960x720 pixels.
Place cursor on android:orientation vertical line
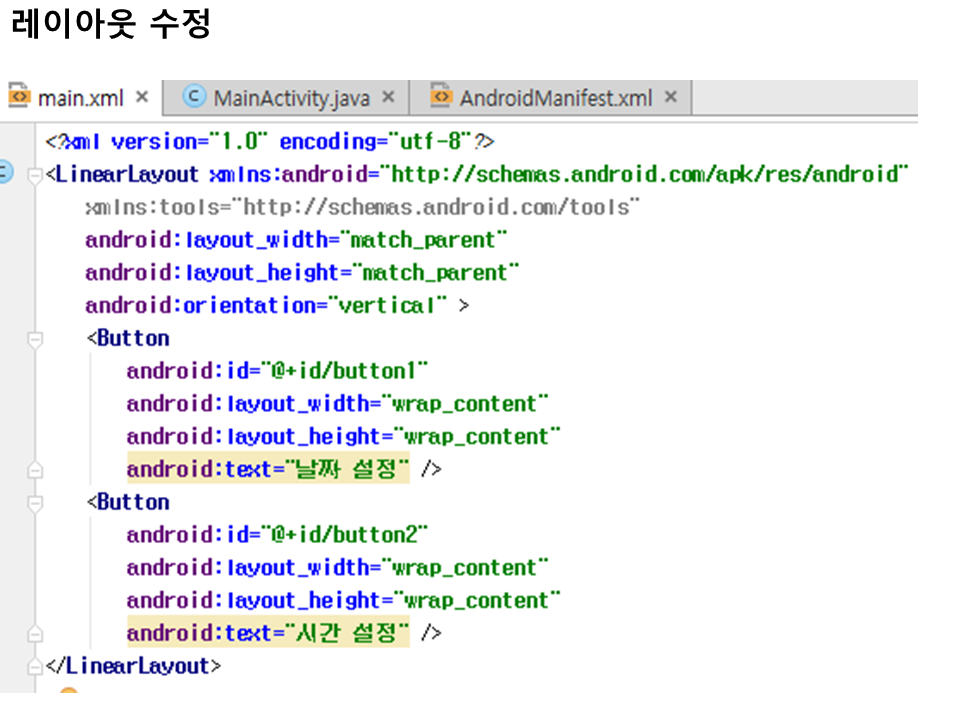click(x=266, y=306)
